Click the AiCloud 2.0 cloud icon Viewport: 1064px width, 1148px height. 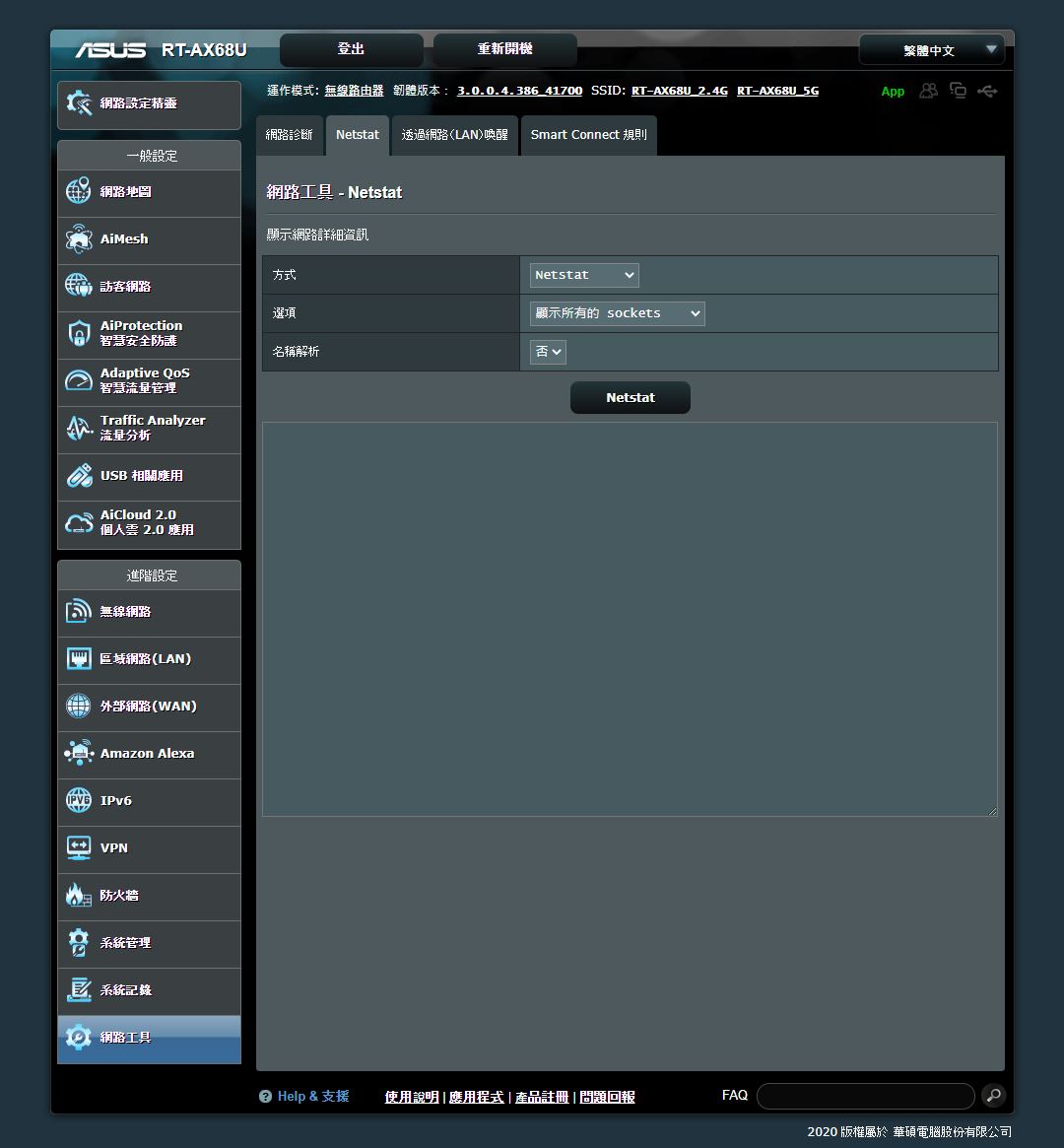78,522
